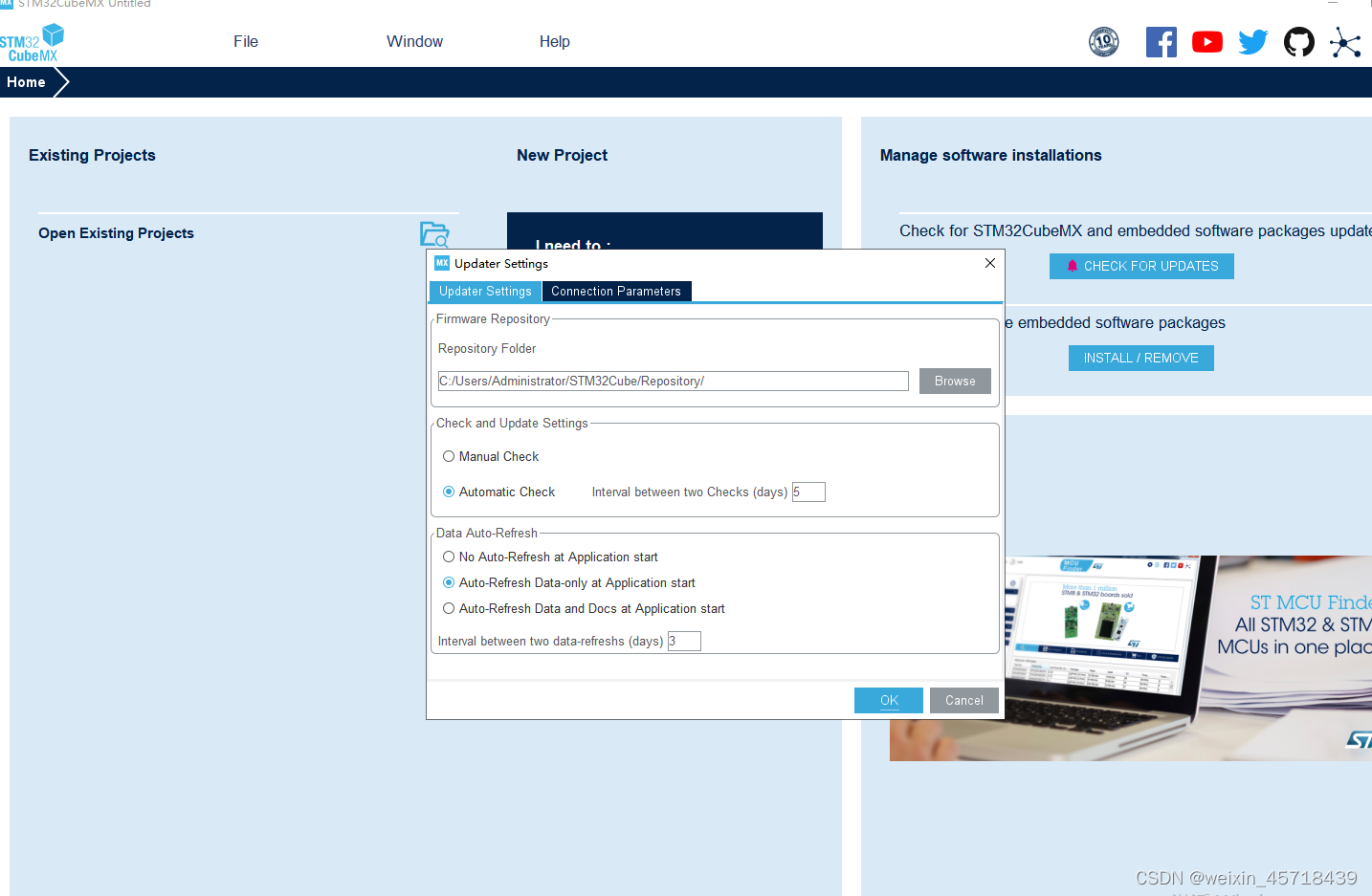The height and width of the screenshot is (896, 1372).
Task: Select Manual Check radio button
Action: [449, 457]
